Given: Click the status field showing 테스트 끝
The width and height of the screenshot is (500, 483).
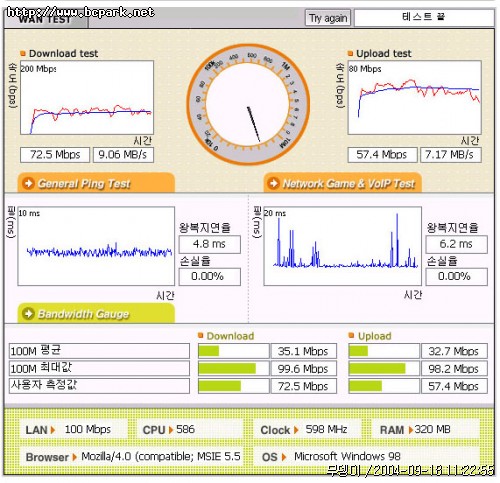Looking at the screenshot, I should [424, 17].
